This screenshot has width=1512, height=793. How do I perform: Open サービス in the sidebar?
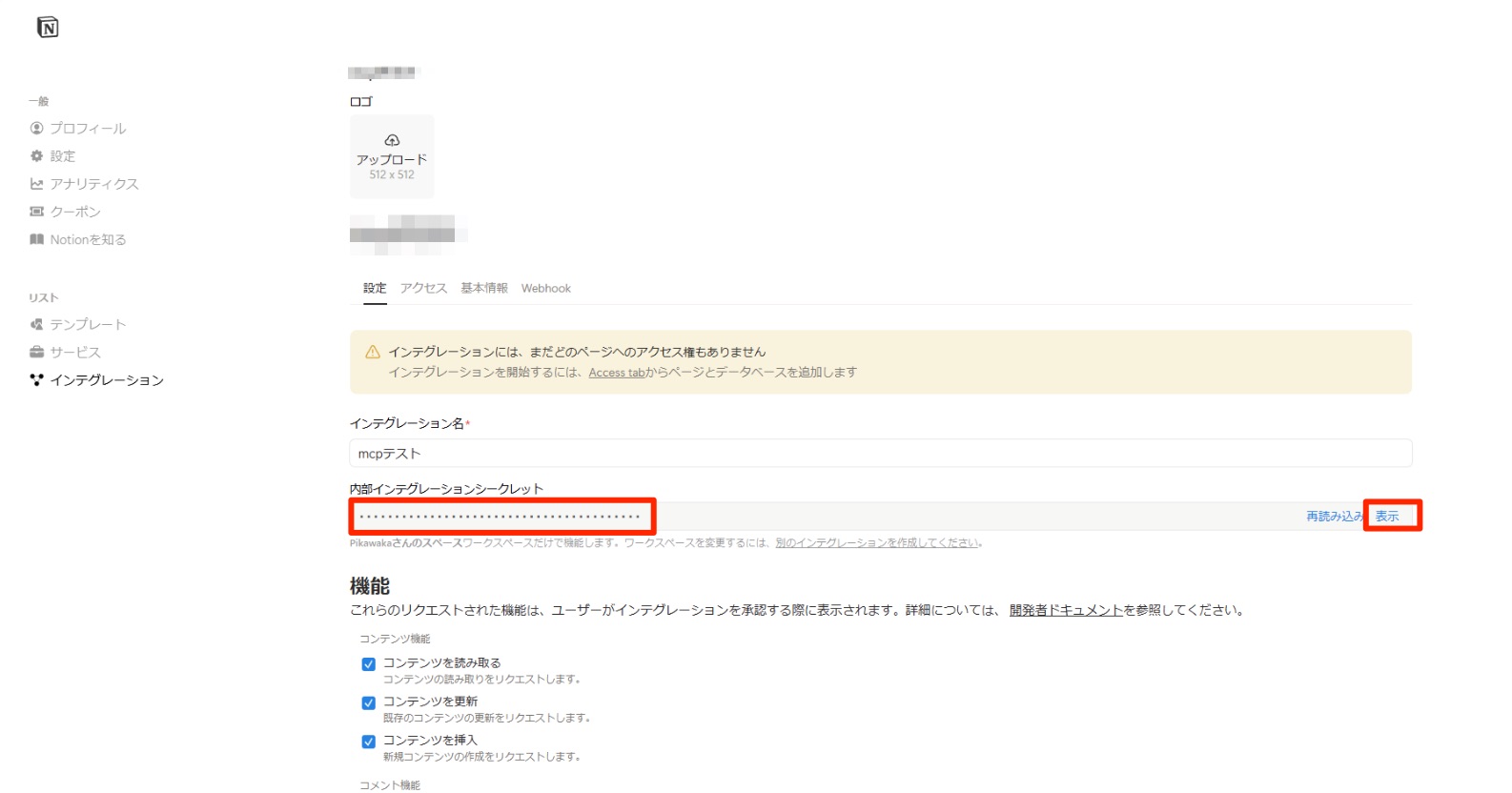point(74,352)
